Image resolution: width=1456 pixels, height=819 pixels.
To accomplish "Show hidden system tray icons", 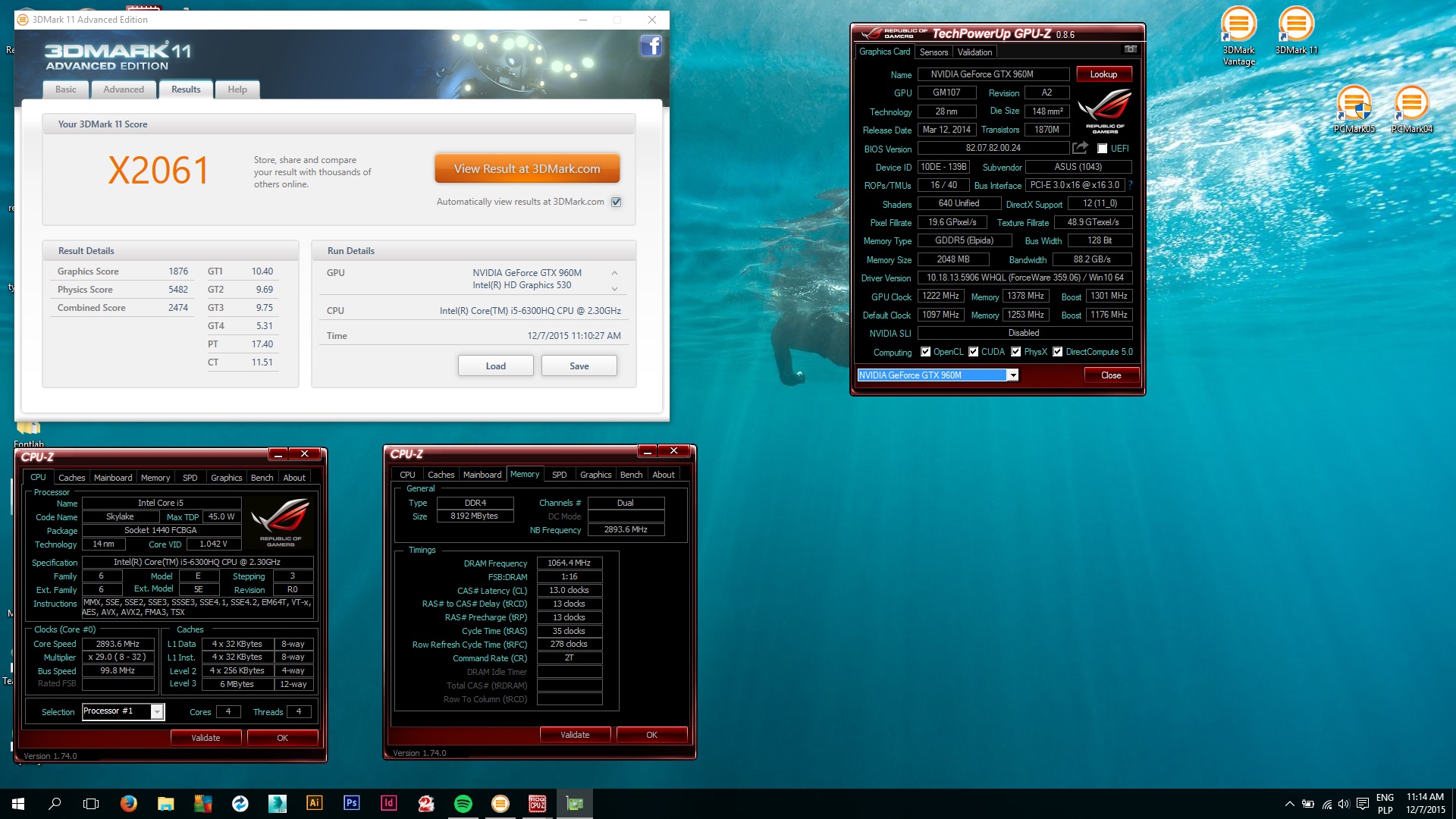I will click(x=1289, y=804).
